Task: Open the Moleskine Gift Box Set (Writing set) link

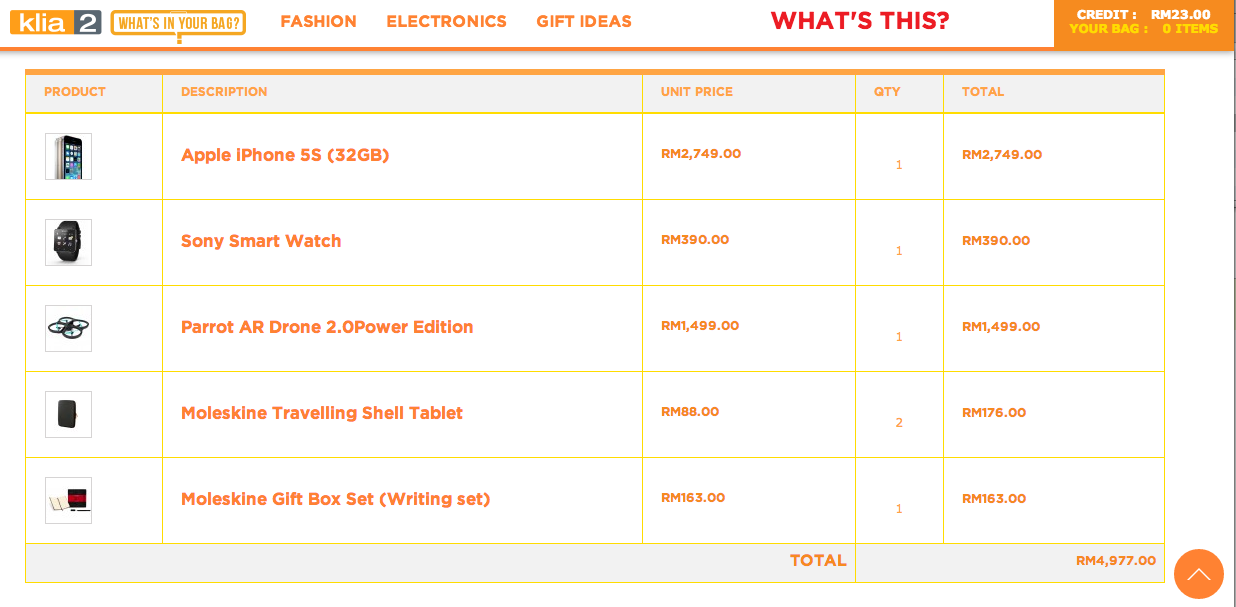Action: 335,499
